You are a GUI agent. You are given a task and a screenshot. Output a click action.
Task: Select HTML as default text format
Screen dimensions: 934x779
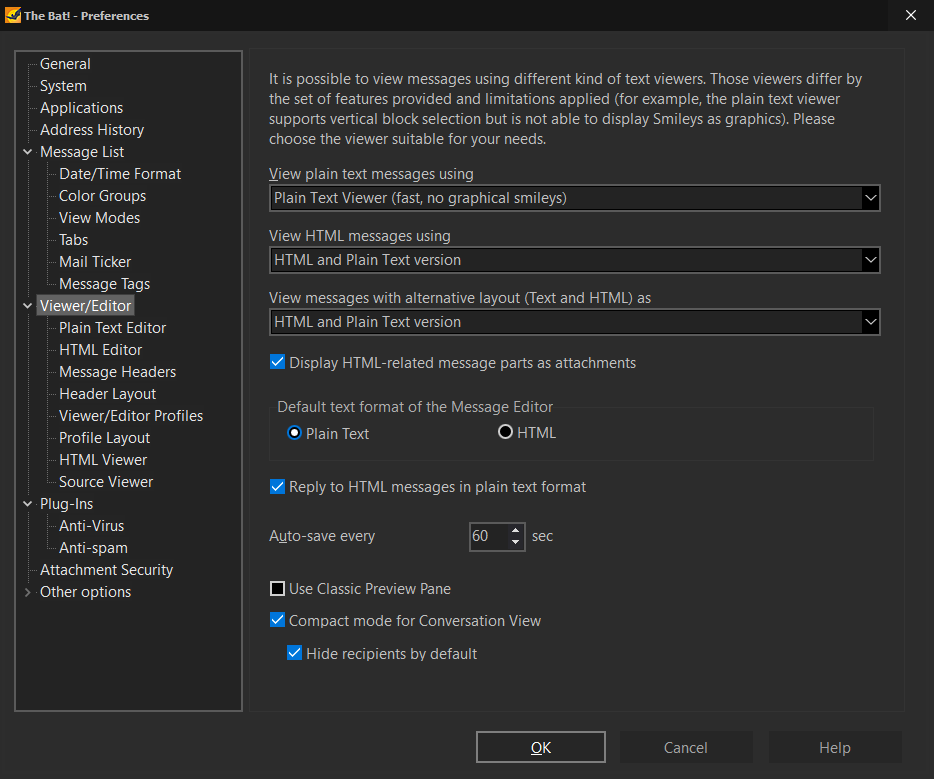click(x=506, y=433)
